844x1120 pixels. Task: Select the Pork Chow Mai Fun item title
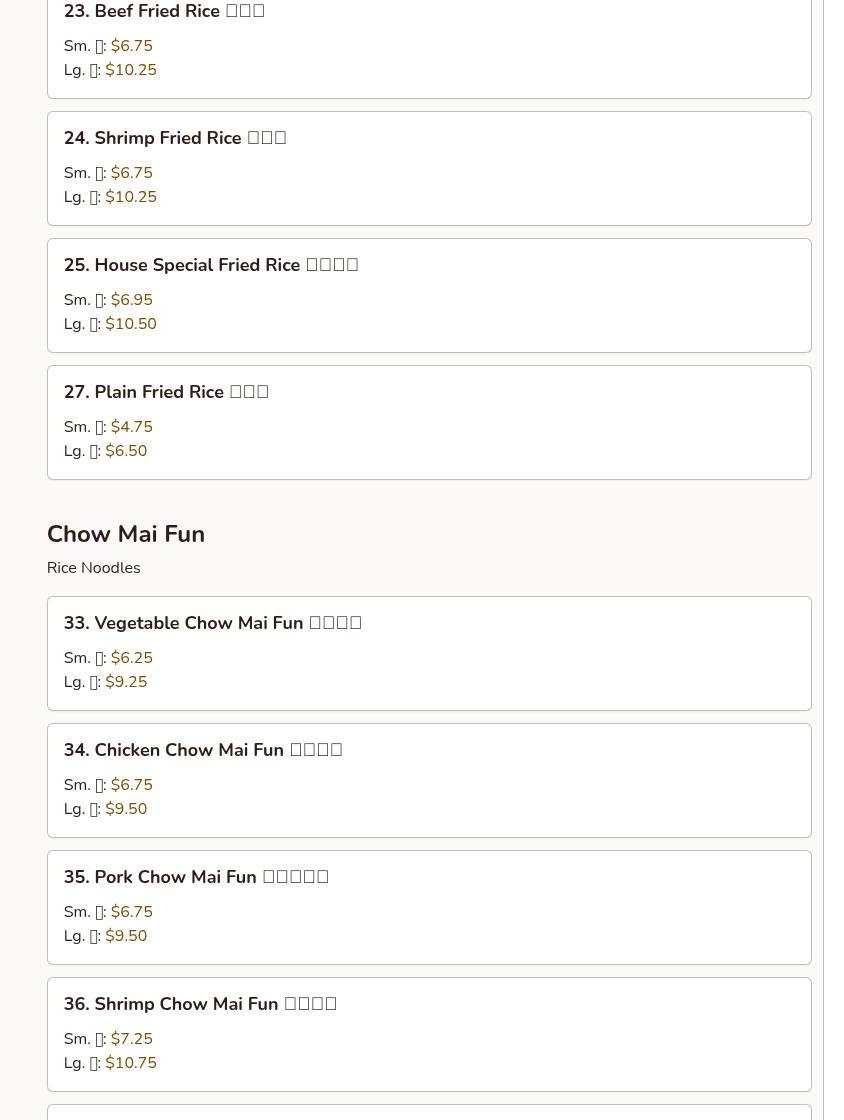click(196, 877)
